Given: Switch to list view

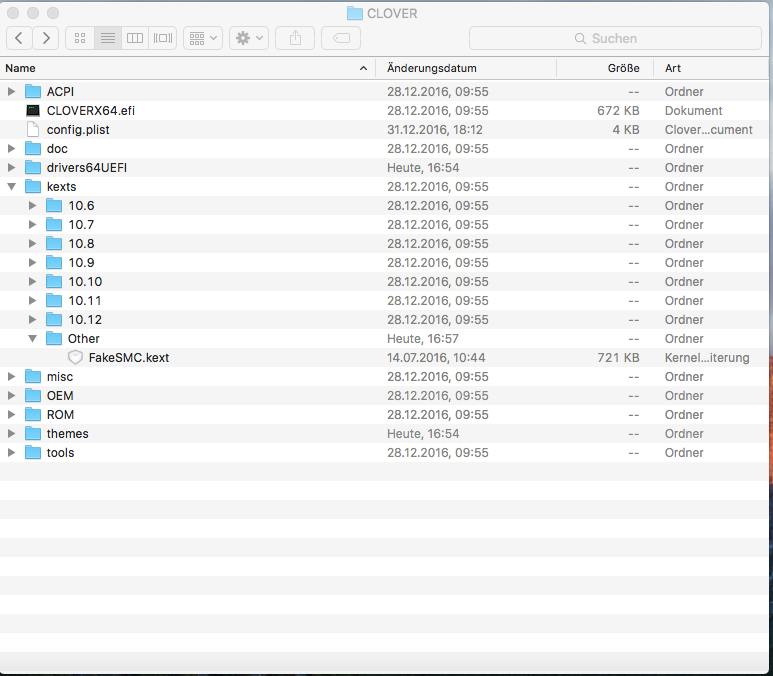Looking at the screenshot, I should coord(108,38).
